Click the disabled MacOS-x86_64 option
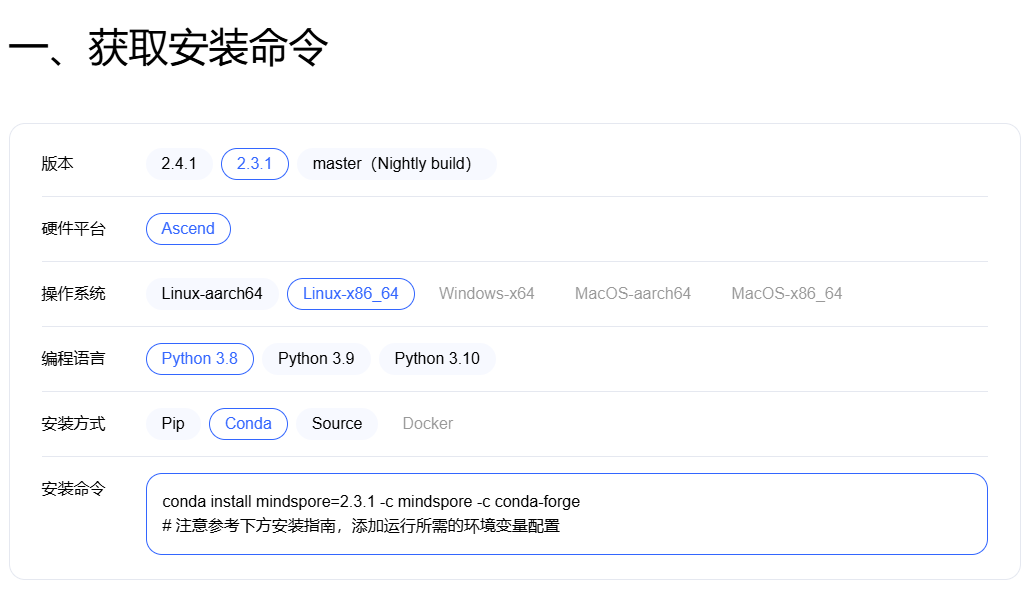1033x599 pixels. tap(787, 294)
